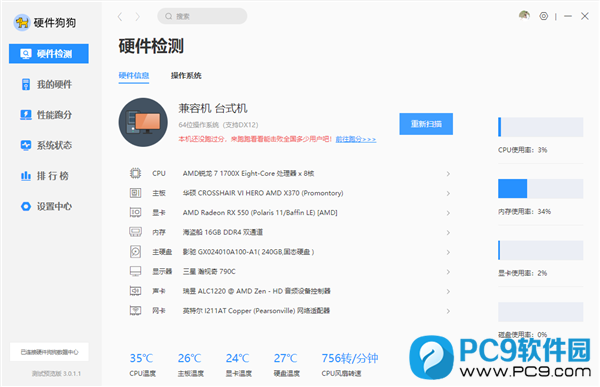Click the 设置中心 hexagon icon
Screen dimensions: 600x387
pos(26,206)
